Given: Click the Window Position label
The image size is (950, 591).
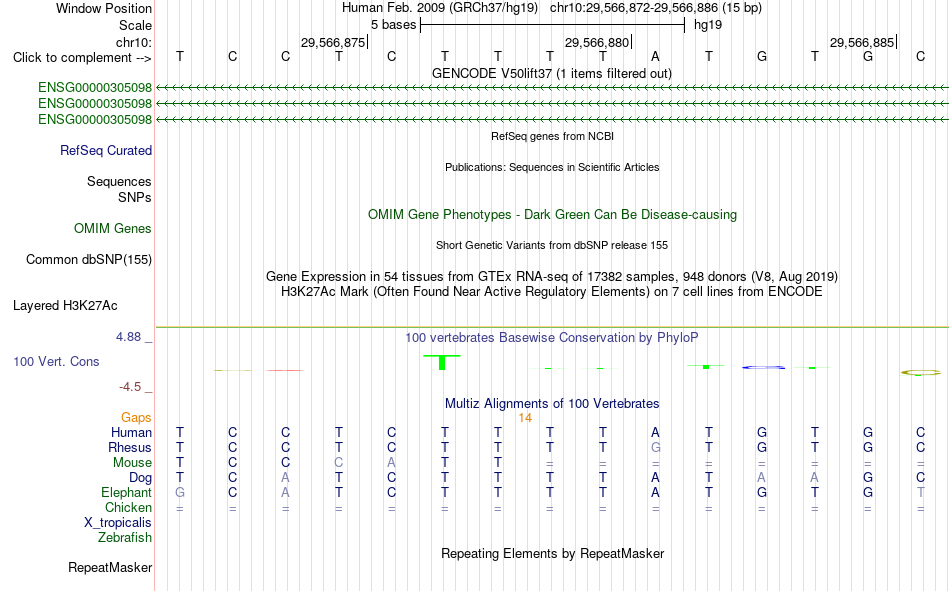Looking at the screenshot, I should click(104, 8).
